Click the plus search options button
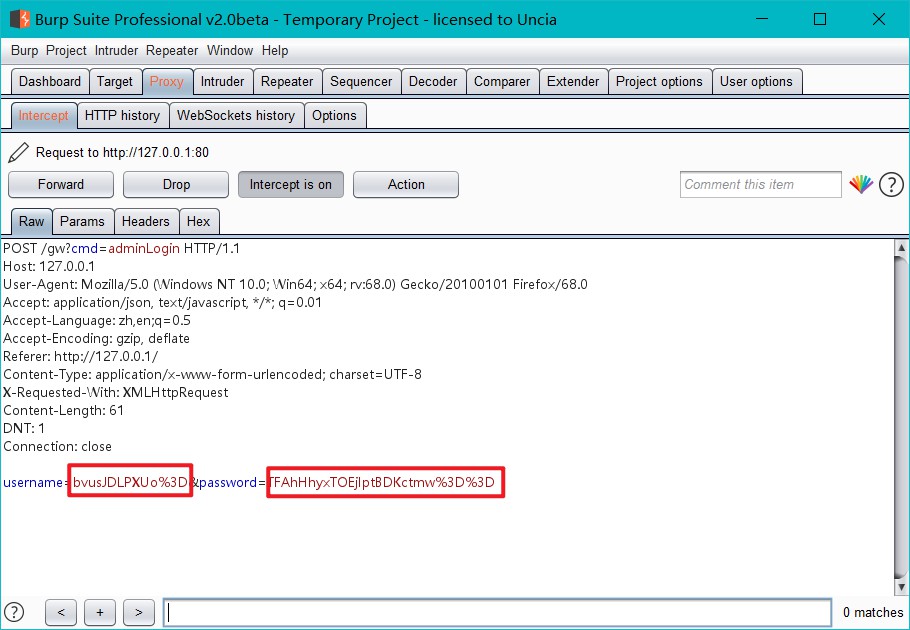 [x=100, y=613]
